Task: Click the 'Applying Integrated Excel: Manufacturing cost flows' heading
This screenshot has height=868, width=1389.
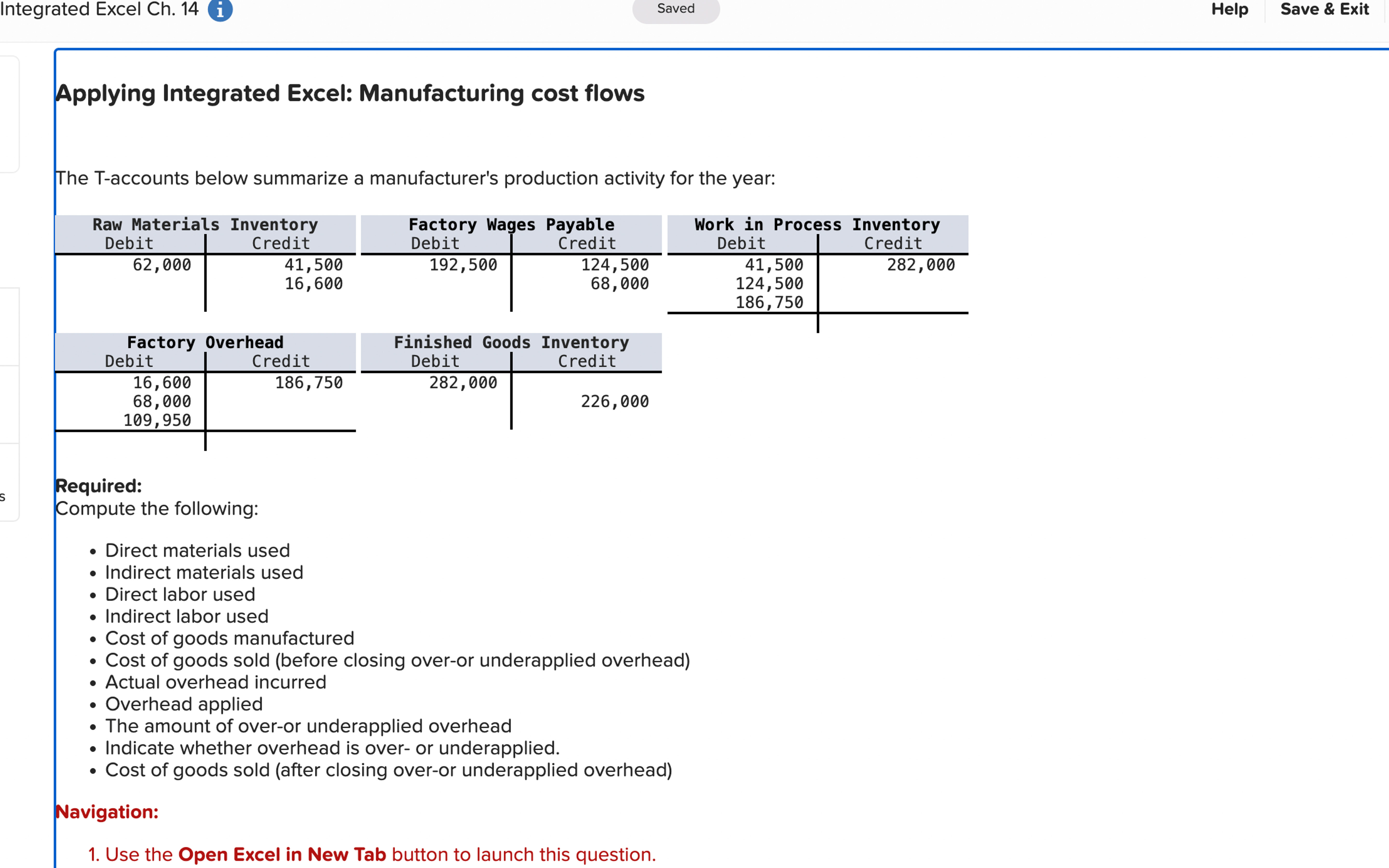Action: click(x=350, y=94)
